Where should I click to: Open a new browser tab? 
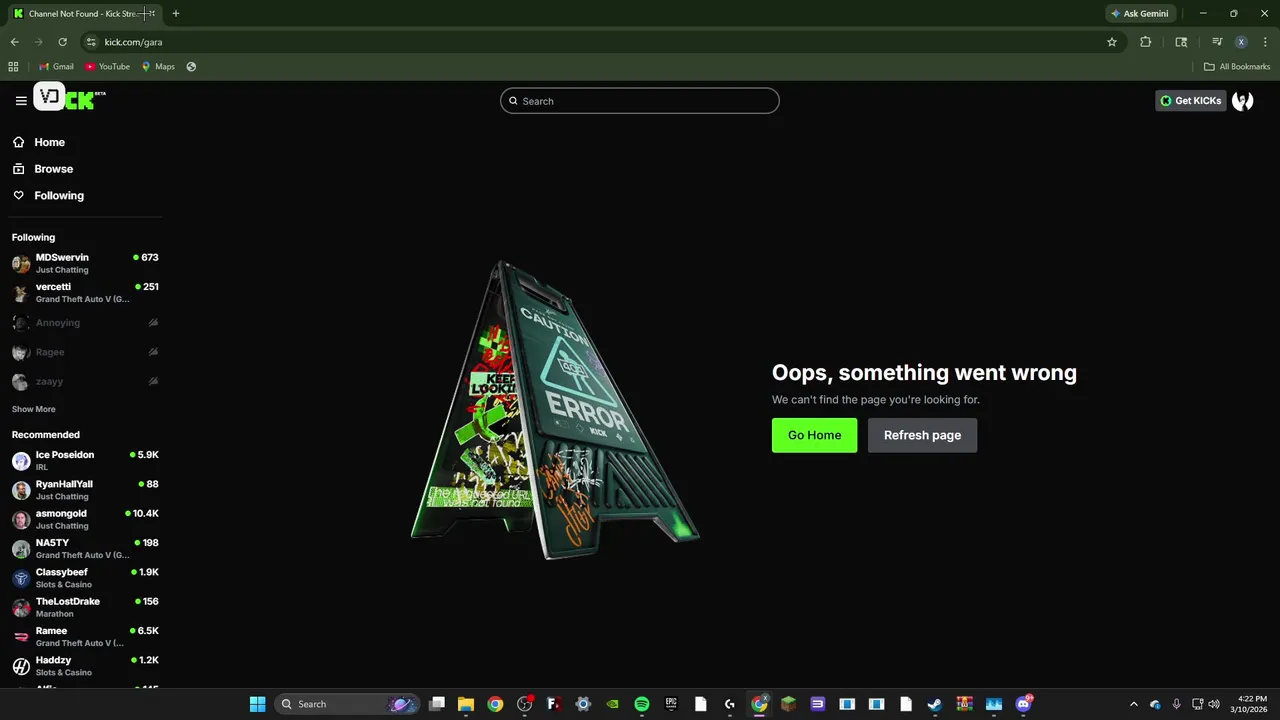tap(176, 14)
